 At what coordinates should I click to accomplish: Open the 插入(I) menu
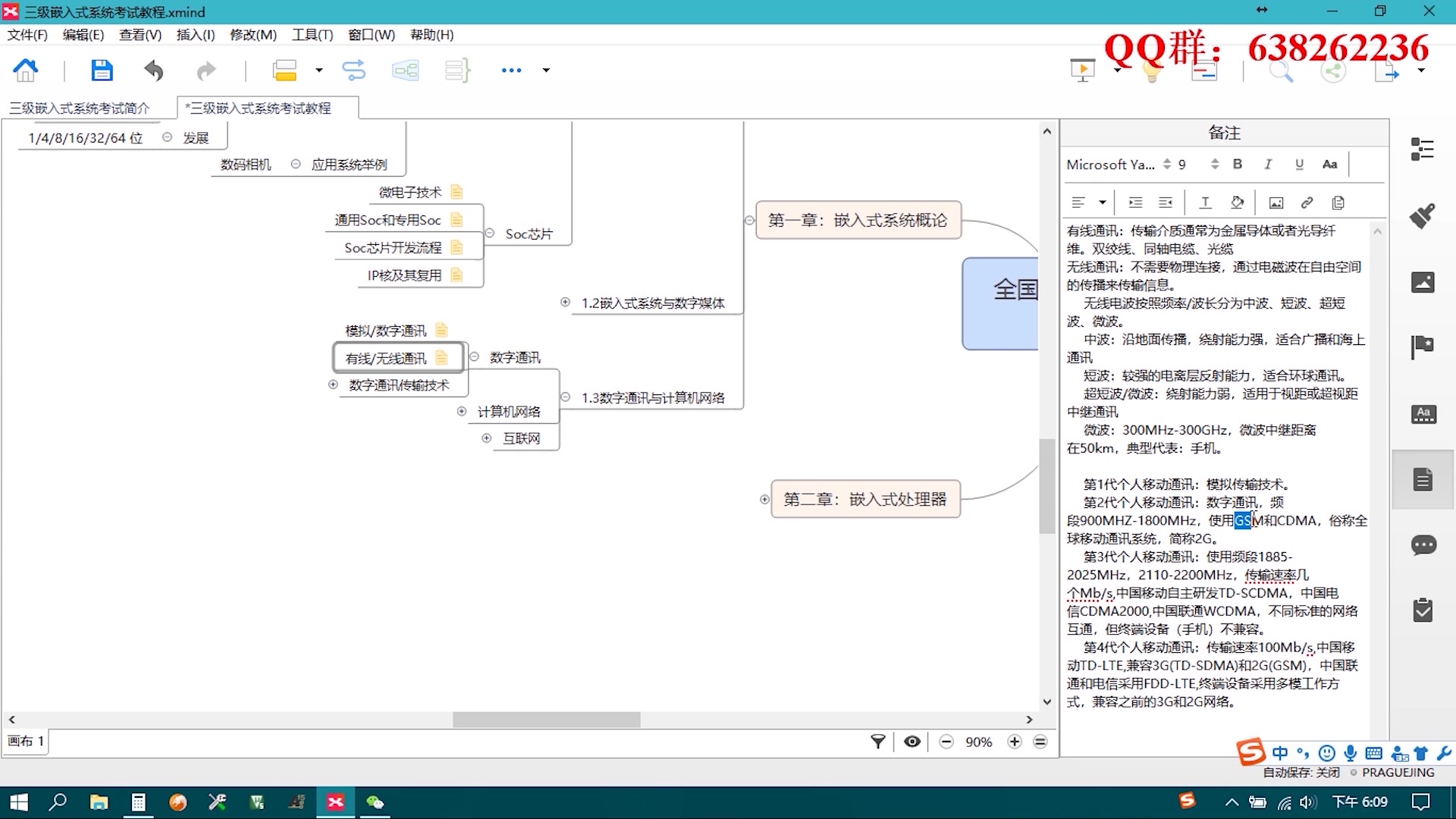[x=195, y=35]
